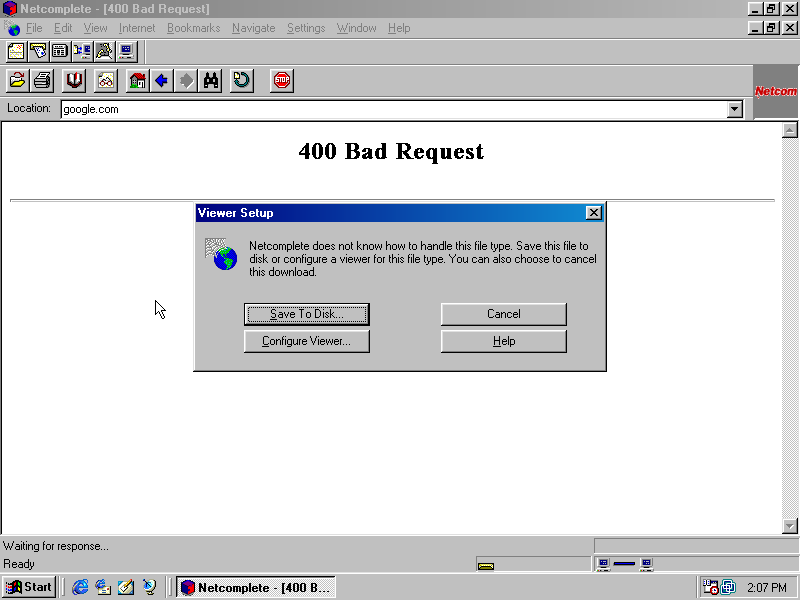
Task: Click the blue Back arrow
Action: pyautogui.click(x=161, y=80)
